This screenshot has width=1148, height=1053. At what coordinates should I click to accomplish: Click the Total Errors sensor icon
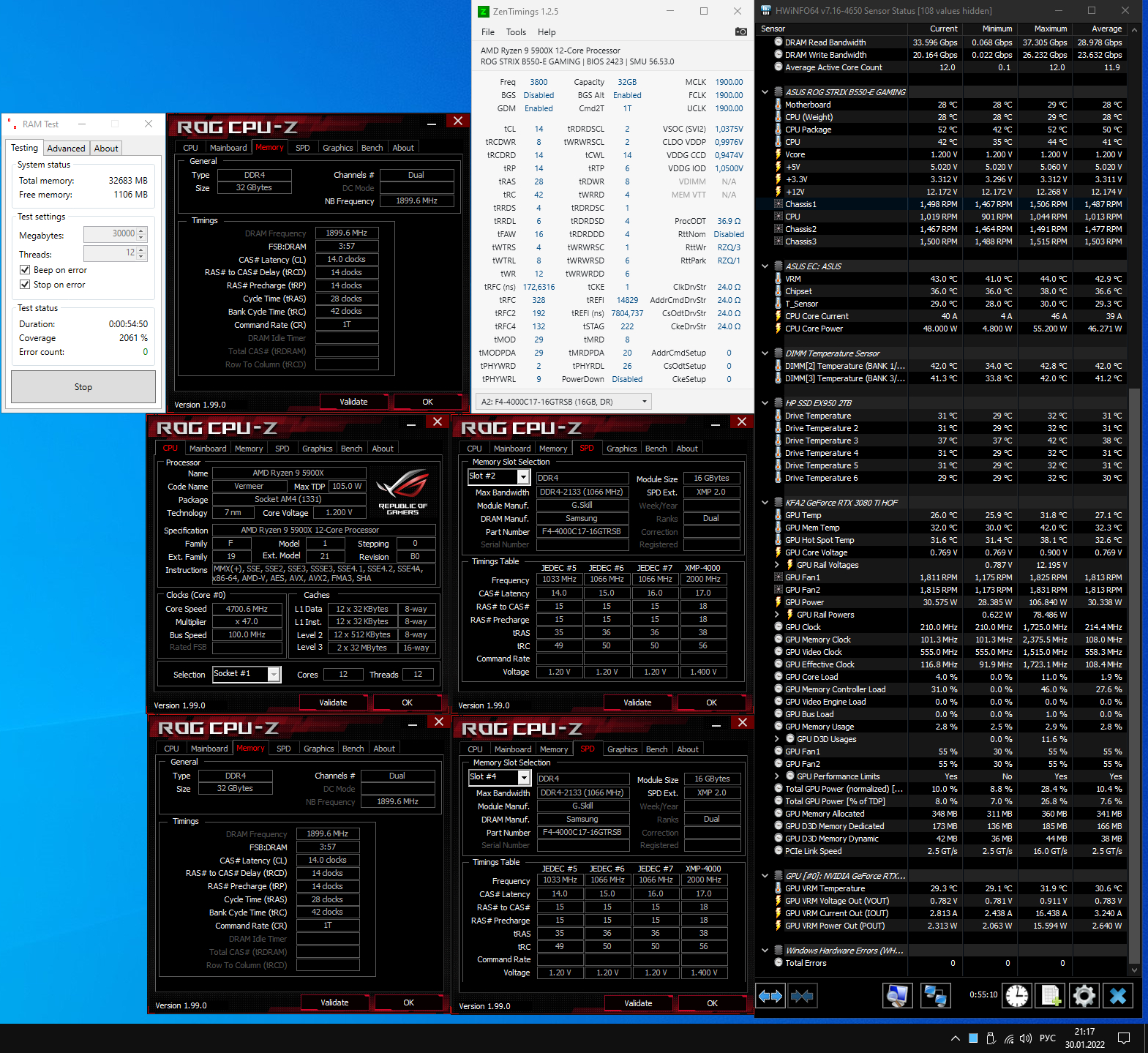click(x=779, y=963)
